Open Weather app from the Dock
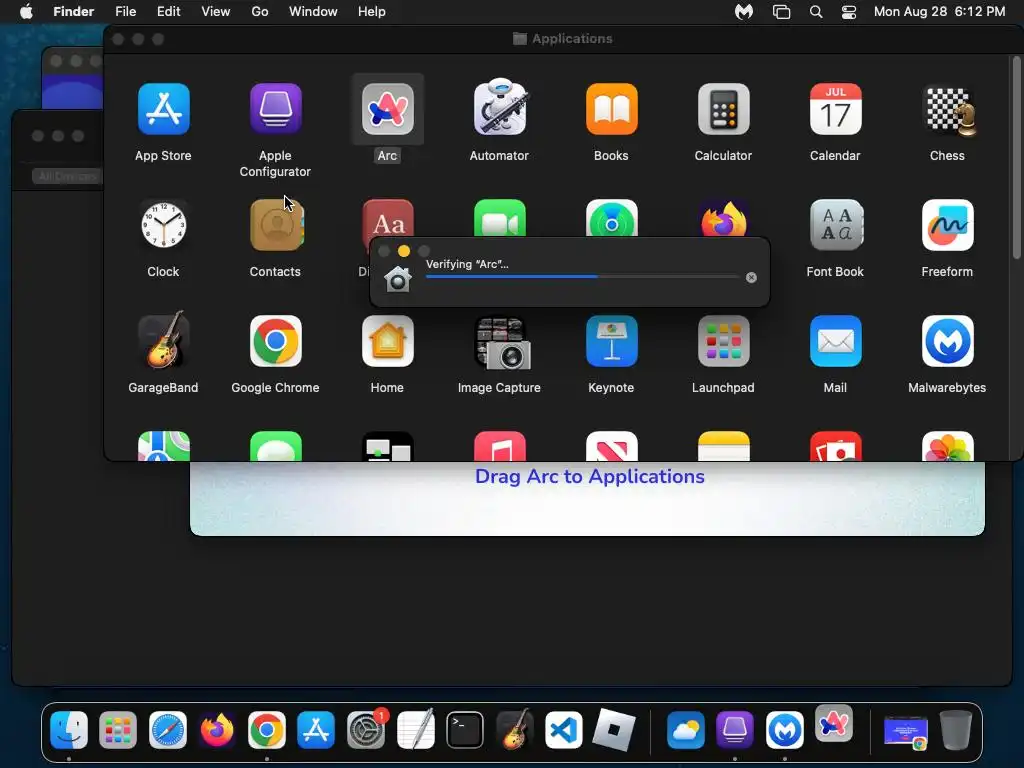This screenshot has width=1024, height=768. (x=685, y=729)
